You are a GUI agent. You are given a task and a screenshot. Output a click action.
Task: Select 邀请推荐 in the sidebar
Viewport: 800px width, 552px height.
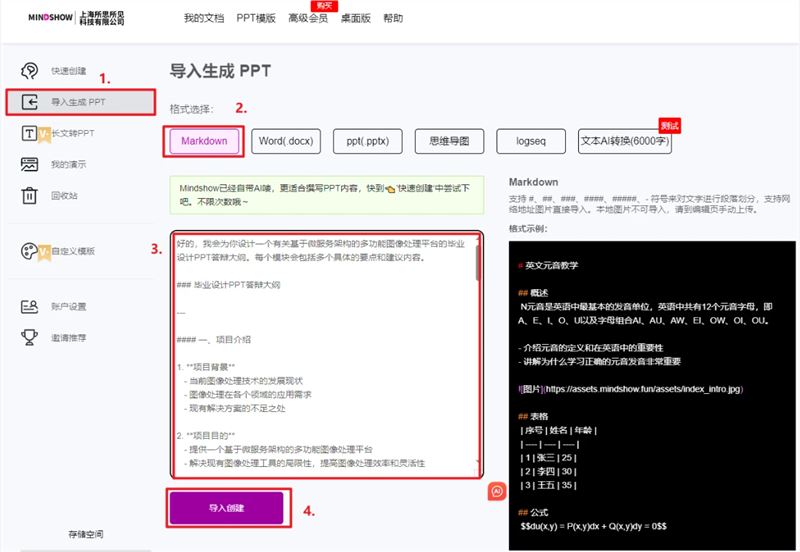point(68,338)
